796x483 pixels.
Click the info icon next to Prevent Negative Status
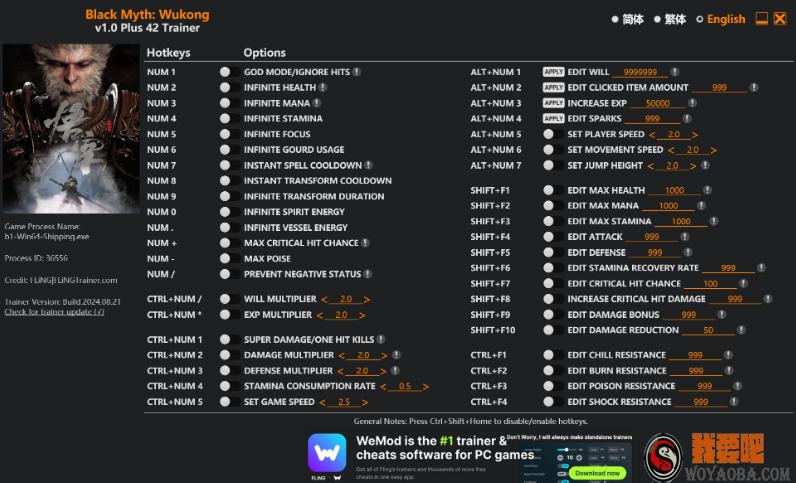[x=368, y=274]
